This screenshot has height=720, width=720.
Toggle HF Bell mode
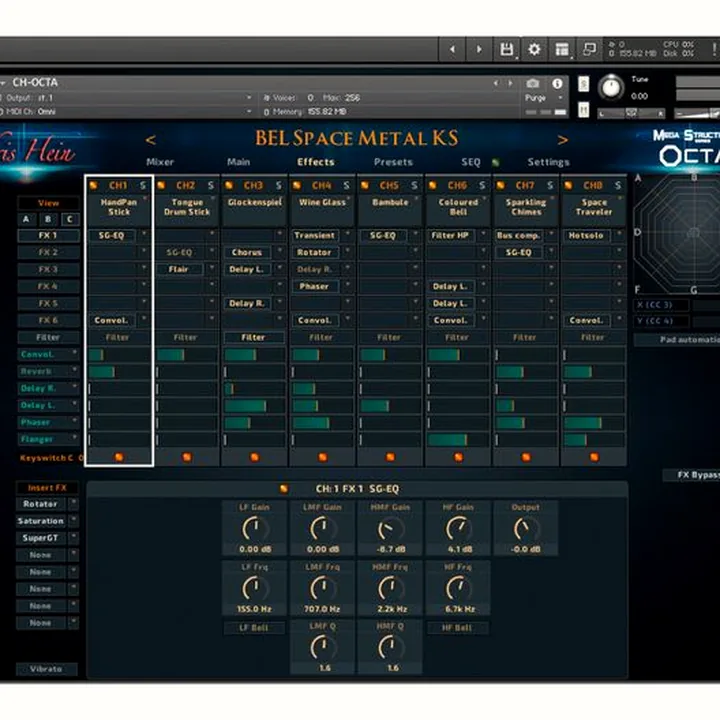(x=457, y=628)
